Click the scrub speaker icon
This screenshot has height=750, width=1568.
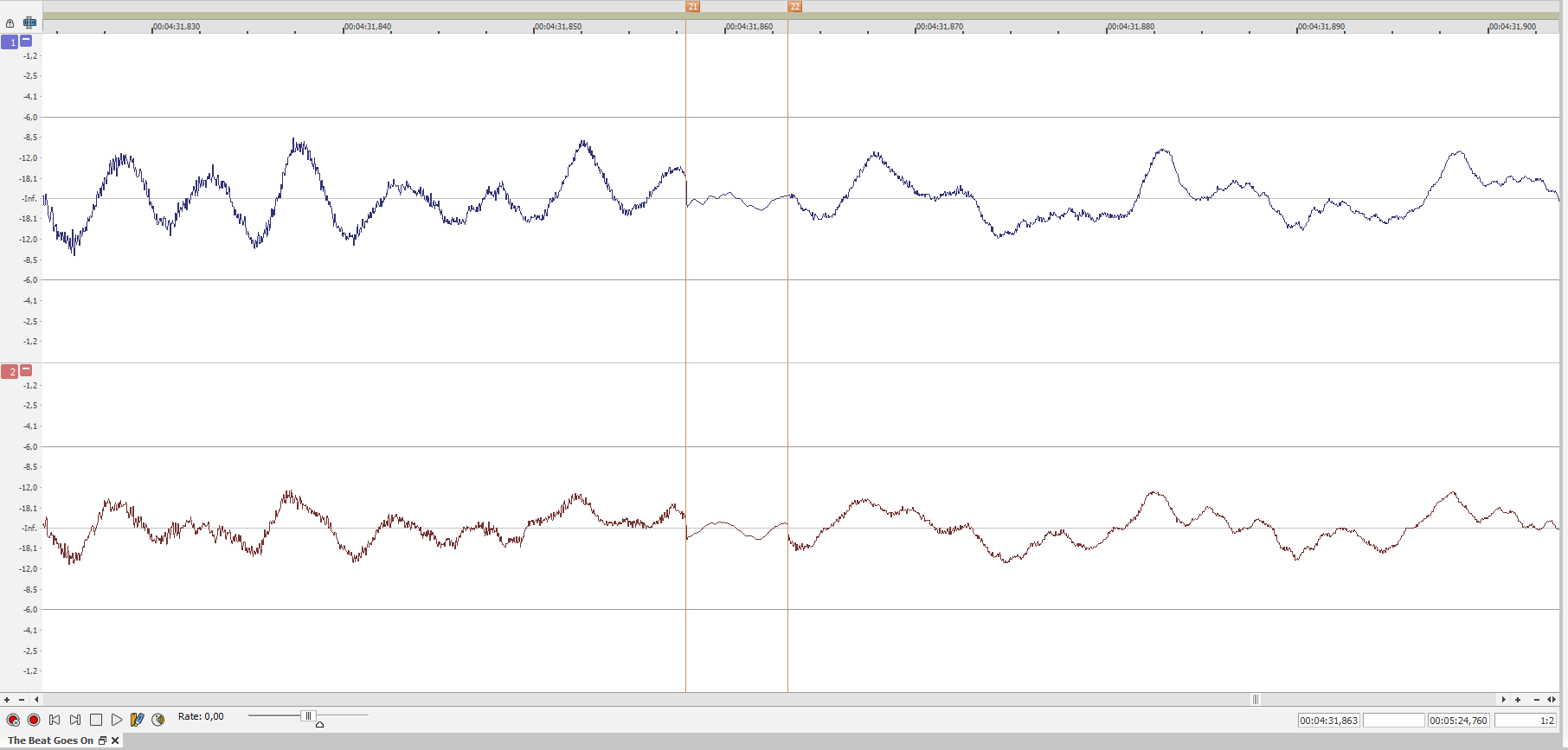point(158,720)
